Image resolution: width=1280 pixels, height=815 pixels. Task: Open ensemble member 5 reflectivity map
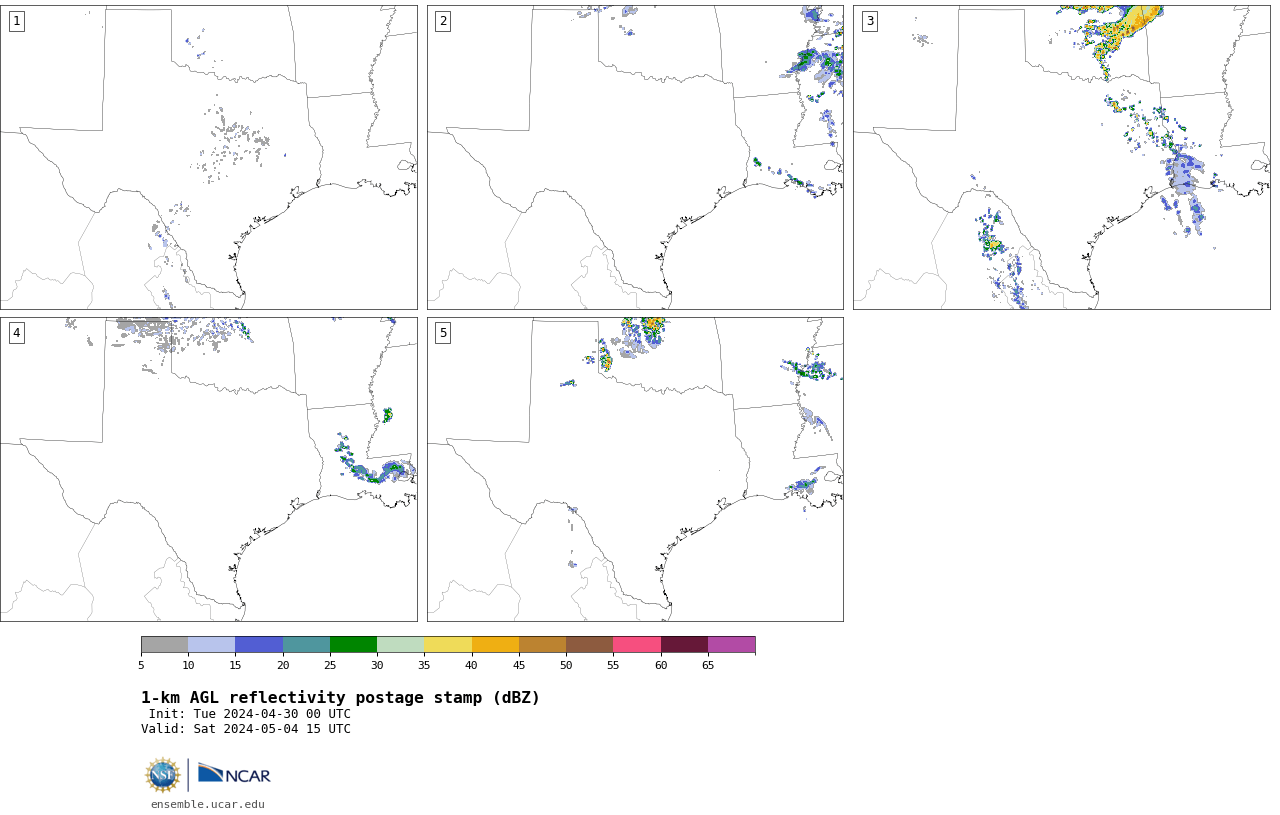coord(635,469)
